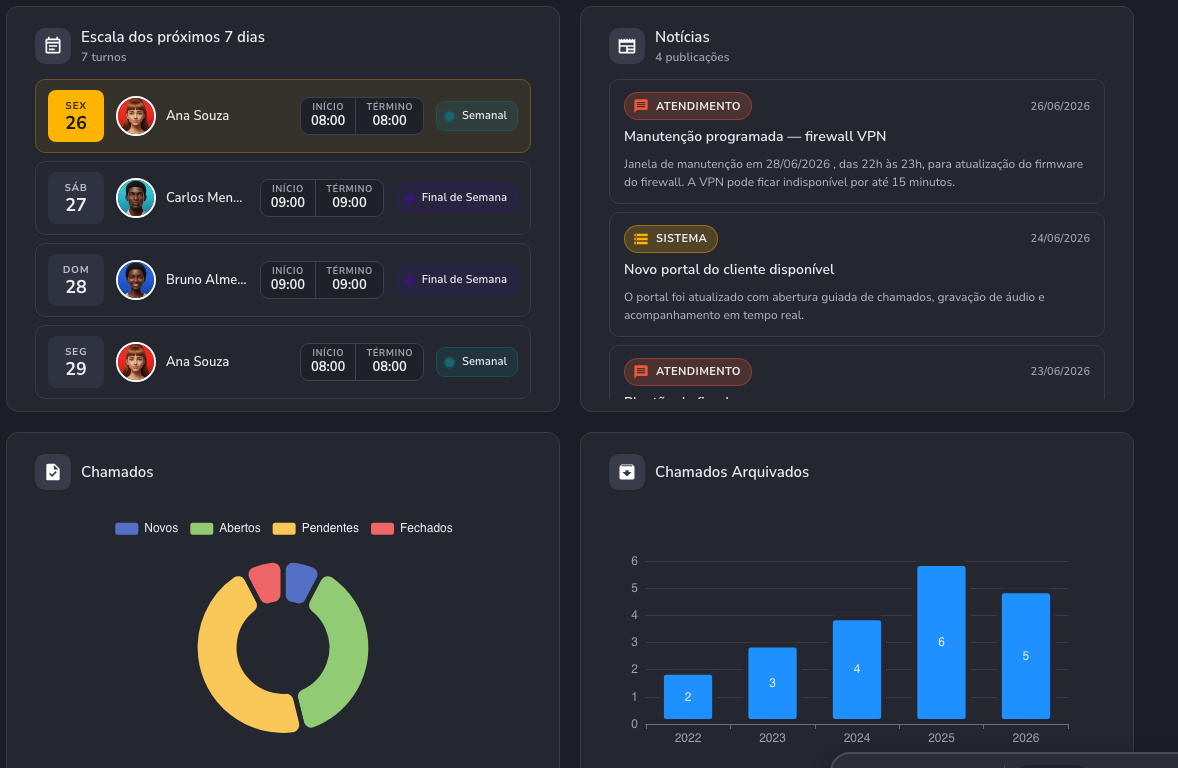The width and height of the screenshot is (1178, 768).
Task: Click the yellow Pendentes legend color box
Action: (x=284, y=528)
